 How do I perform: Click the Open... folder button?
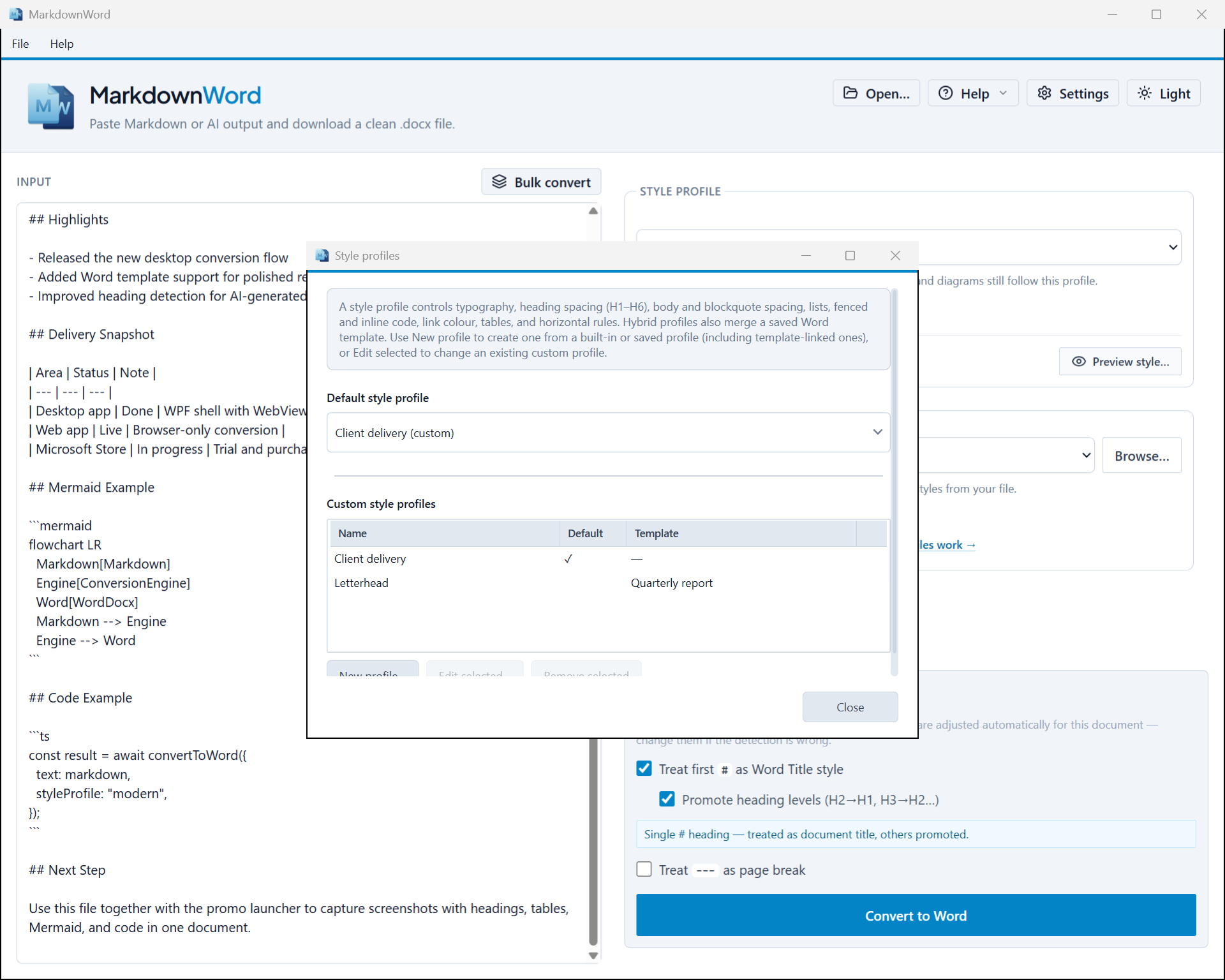[876, 93]
